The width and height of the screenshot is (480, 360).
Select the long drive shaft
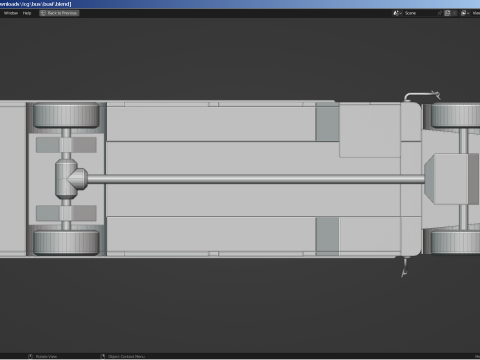pos(256,179)
